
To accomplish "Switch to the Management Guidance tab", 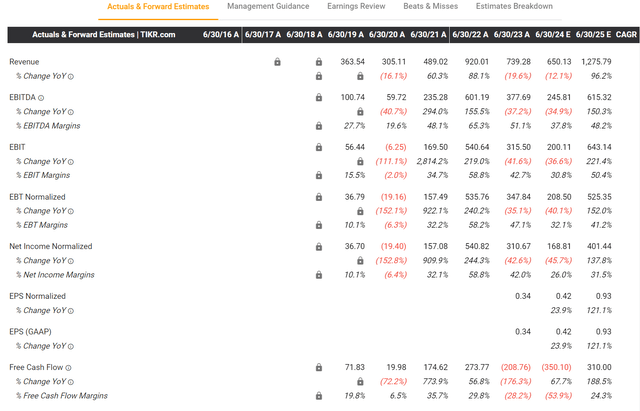I will (268, 7).
